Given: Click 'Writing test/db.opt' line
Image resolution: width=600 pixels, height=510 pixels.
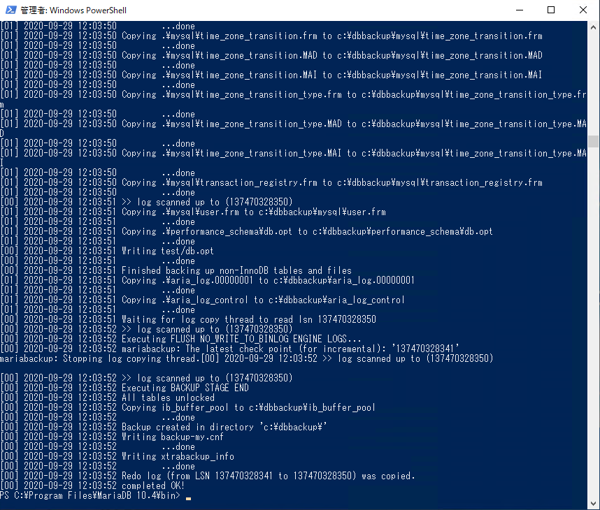Looking at the screenshot, I should pos(107,251).
